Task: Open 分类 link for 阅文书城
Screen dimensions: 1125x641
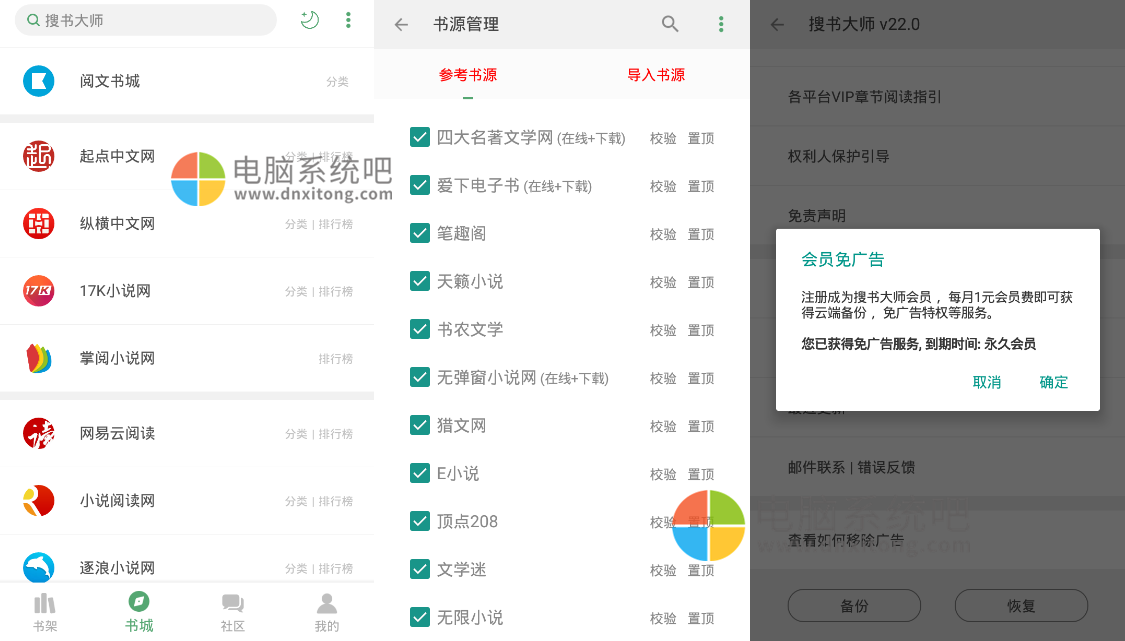Action: pyautogui.click(x=337, y=82)
